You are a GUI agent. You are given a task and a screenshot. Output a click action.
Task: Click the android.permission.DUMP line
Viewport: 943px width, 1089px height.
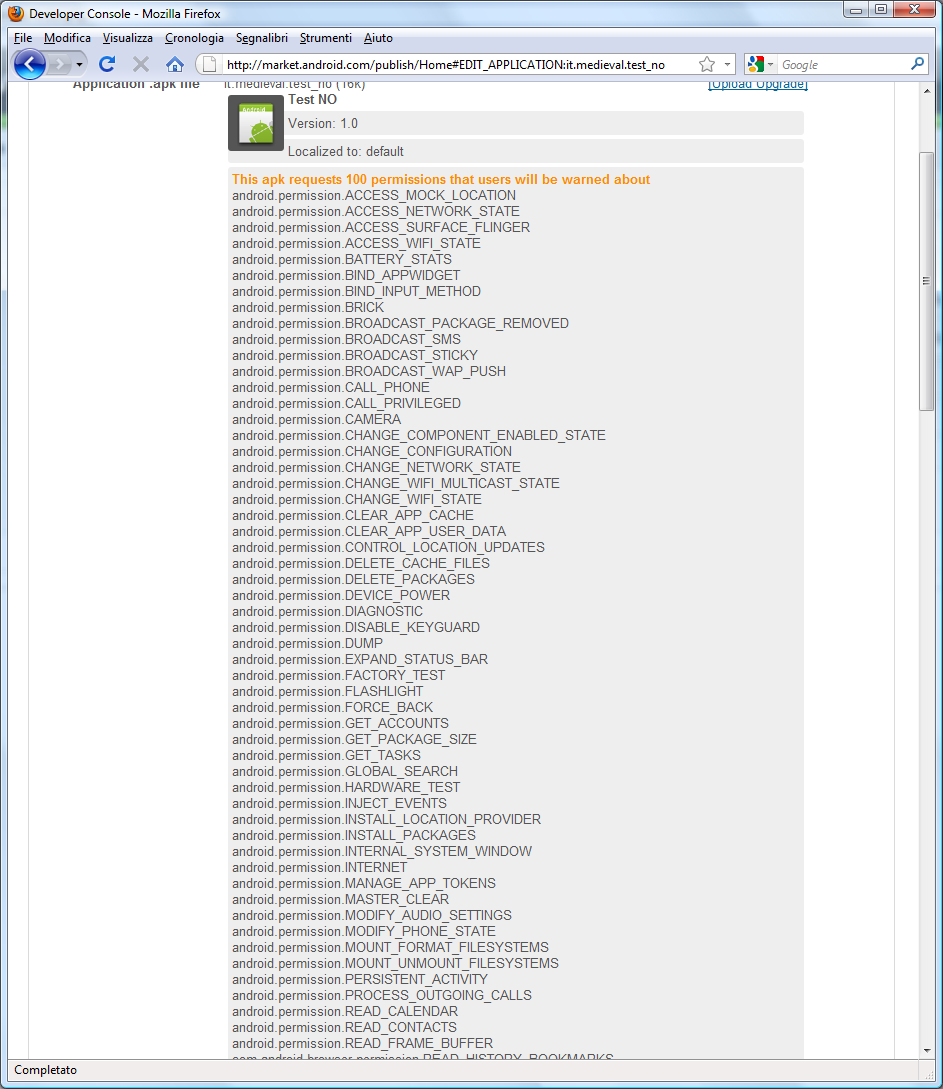pos(308,643)
